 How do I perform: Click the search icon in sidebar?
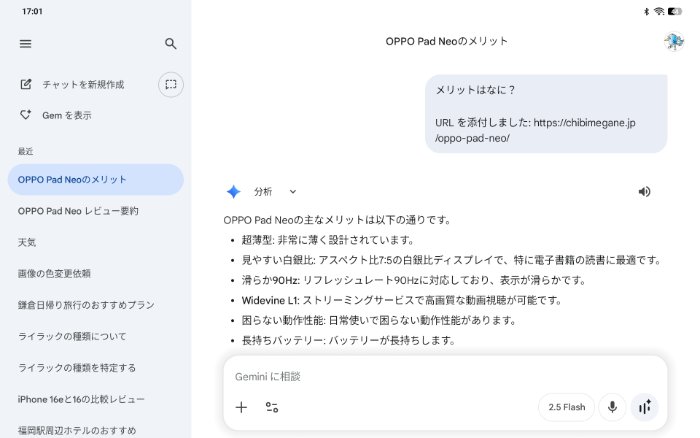pyautogui.click(x=171, y=44)
